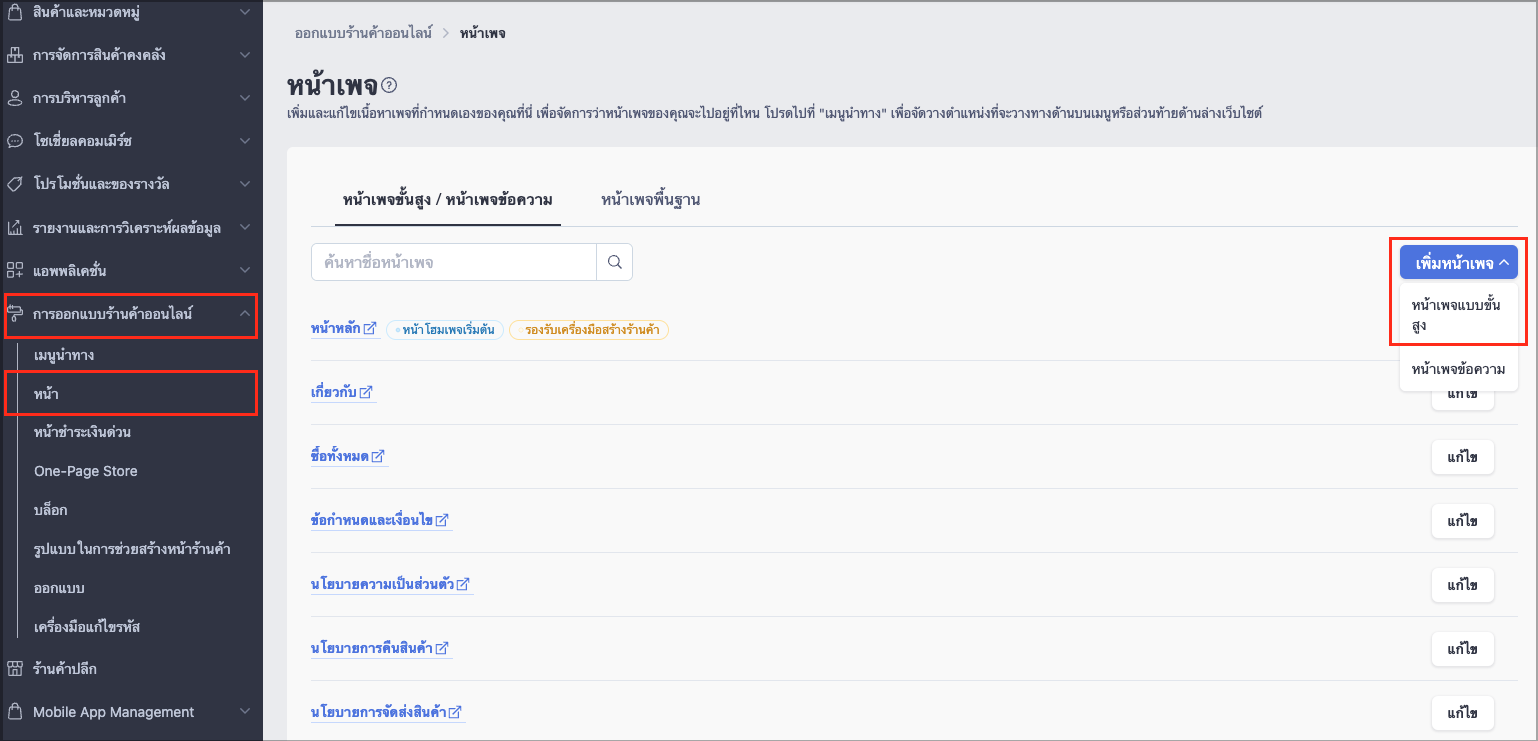1538x741 pixels.
Task: Collapse การออกแบบร้านค้าออนไลน์ chevron
Action: point(245,314)
